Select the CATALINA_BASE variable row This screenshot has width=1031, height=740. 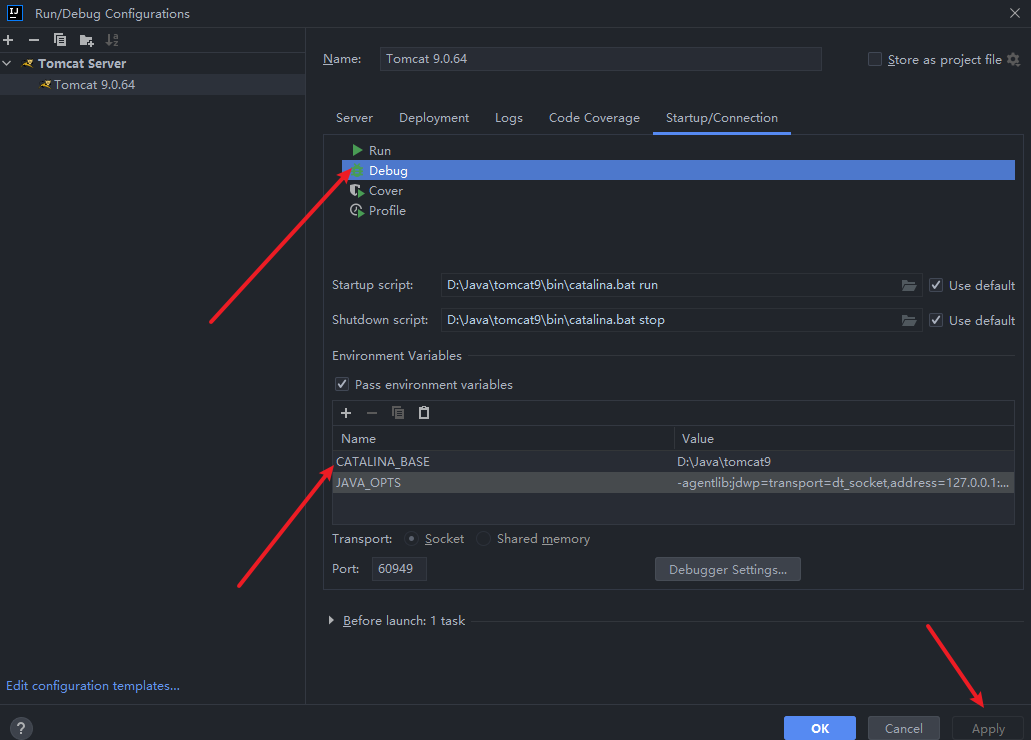point(673,462)
